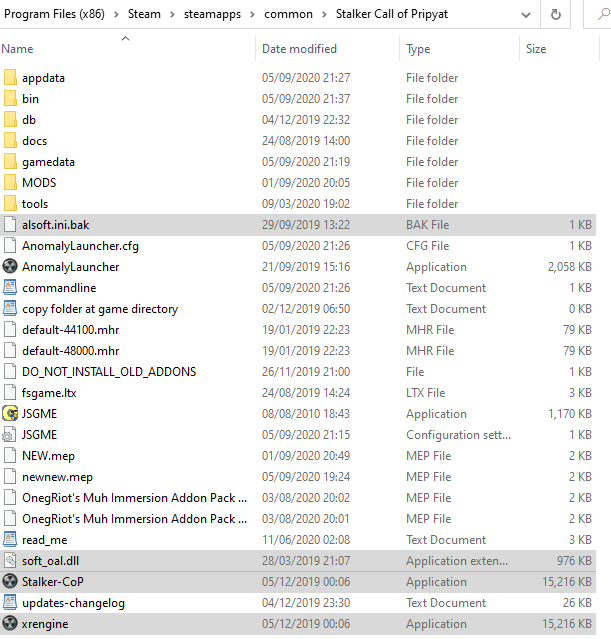Image resolution: width=611 pixels, height=639 pixels.
Task: Click the AnomalyLauncher.cfg file icon
Action: [10, 246]
